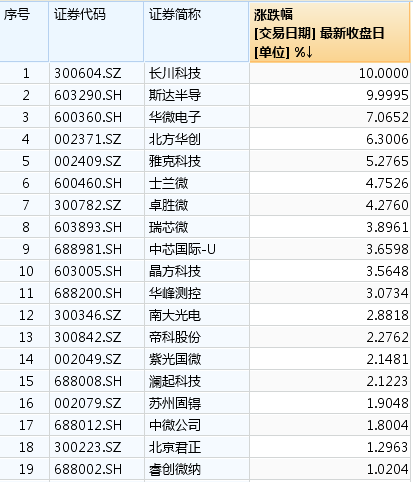Select the 华峰测控 name cell

pyautogui.click(x=175, y=293)
